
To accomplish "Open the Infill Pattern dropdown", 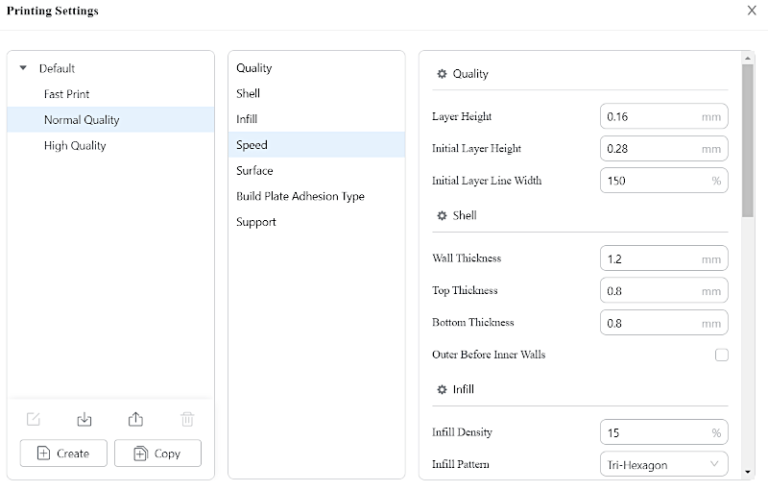I will [664, 465].
